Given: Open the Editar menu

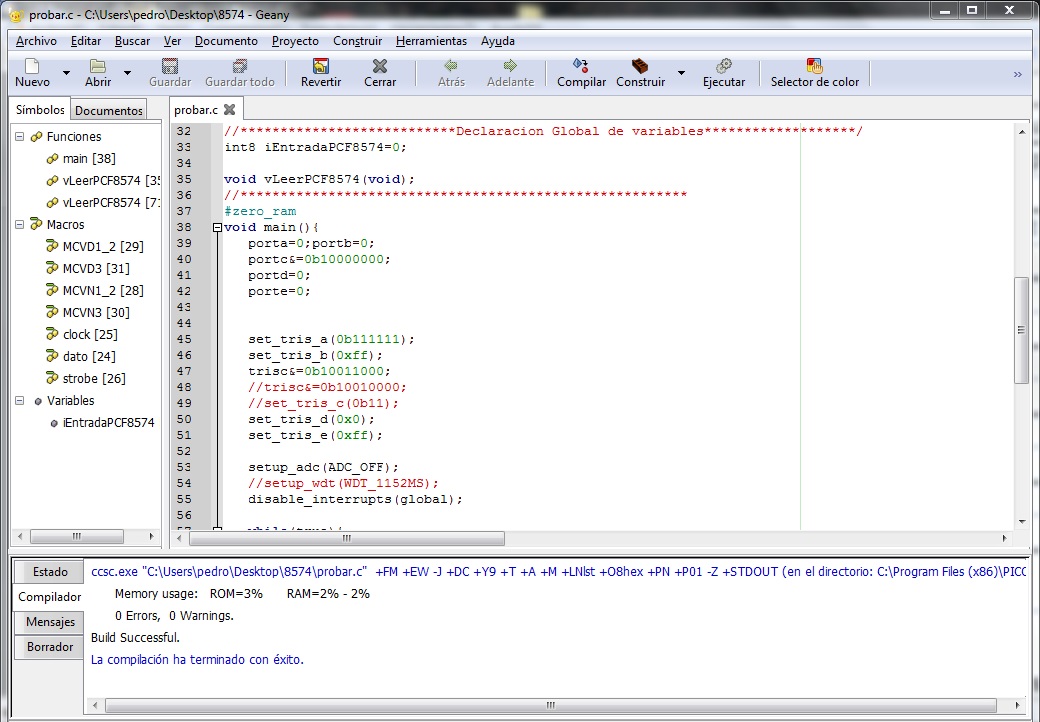Looking at the screenshot, I should (86, 40).
